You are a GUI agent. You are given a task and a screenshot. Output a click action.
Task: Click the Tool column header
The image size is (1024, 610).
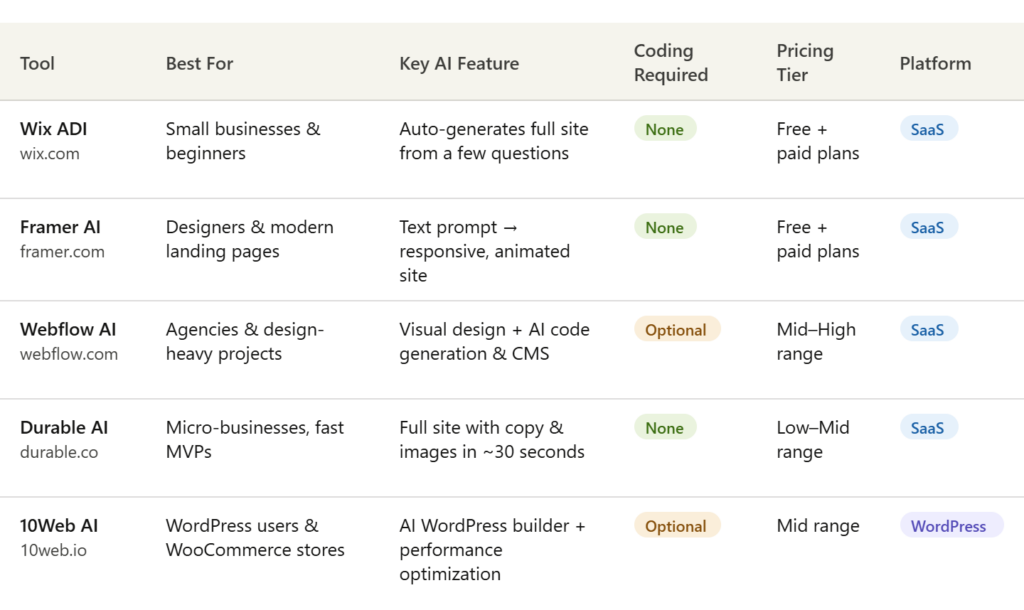[37, 63]
